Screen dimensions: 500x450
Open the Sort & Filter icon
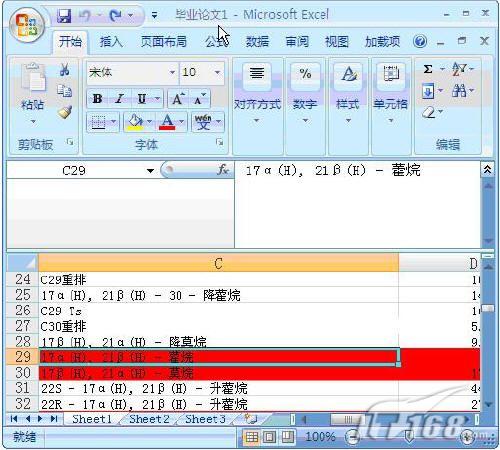pyautogui.click(x=459, y=69)
